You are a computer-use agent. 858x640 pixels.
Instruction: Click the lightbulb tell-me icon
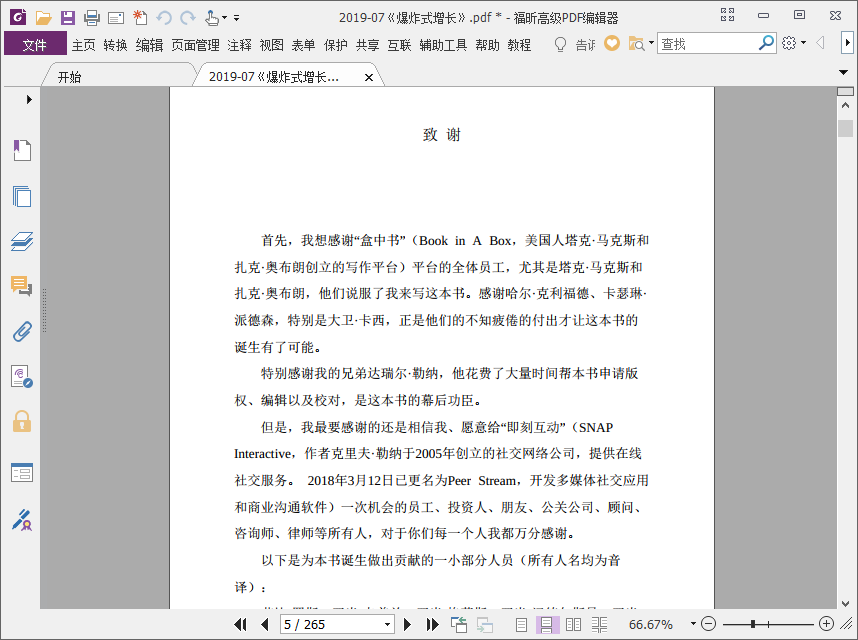560,44
